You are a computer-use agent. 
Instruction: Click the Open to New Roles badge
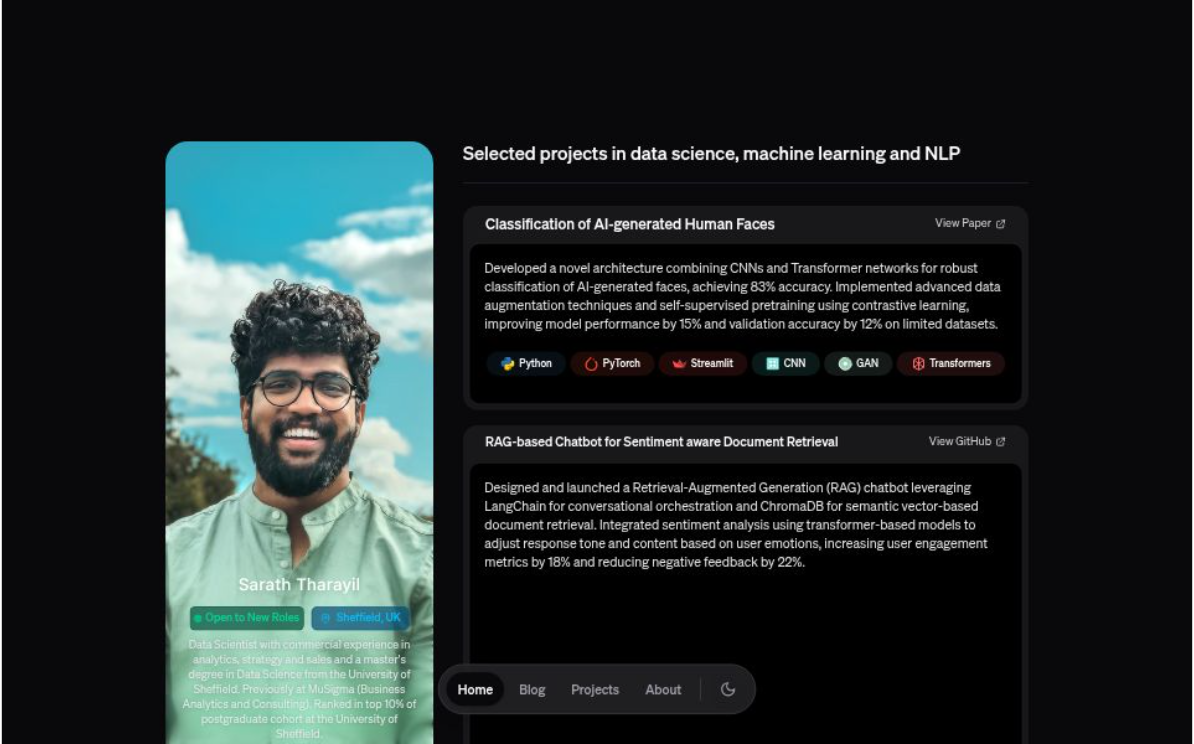coord(246,617)
